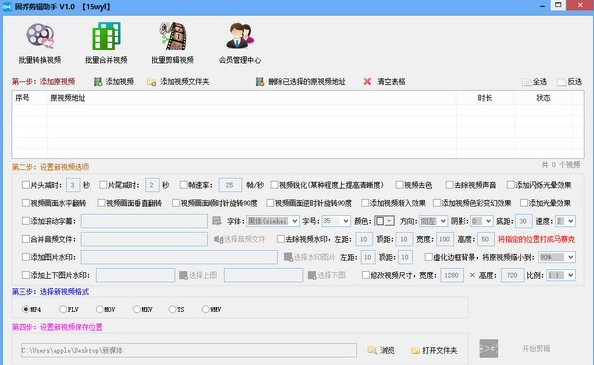Screen dimensions: 594x365
Task: Click the 开始剪辑 start button text
Action: tap(536, 349)
